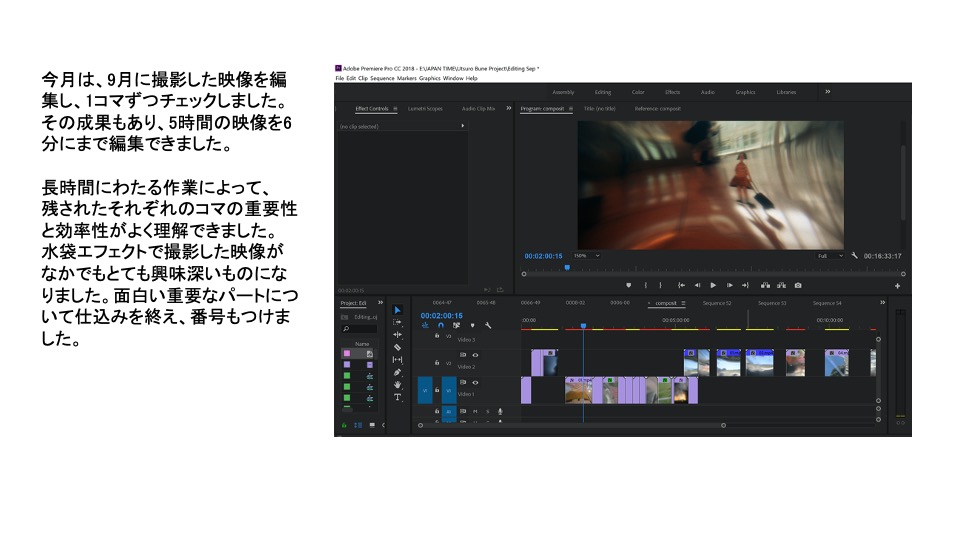This screenshot has height=540, width=960.
Task: Select the Ripple Edit tool
Action: pos(397,334)
